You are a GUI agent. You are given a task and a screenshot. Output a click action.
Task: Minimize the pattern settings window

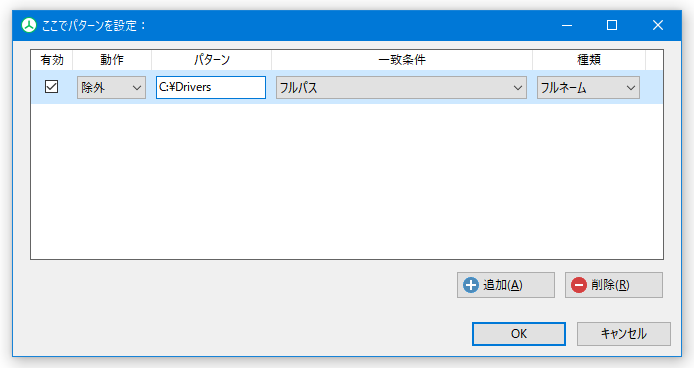(567, 25)
